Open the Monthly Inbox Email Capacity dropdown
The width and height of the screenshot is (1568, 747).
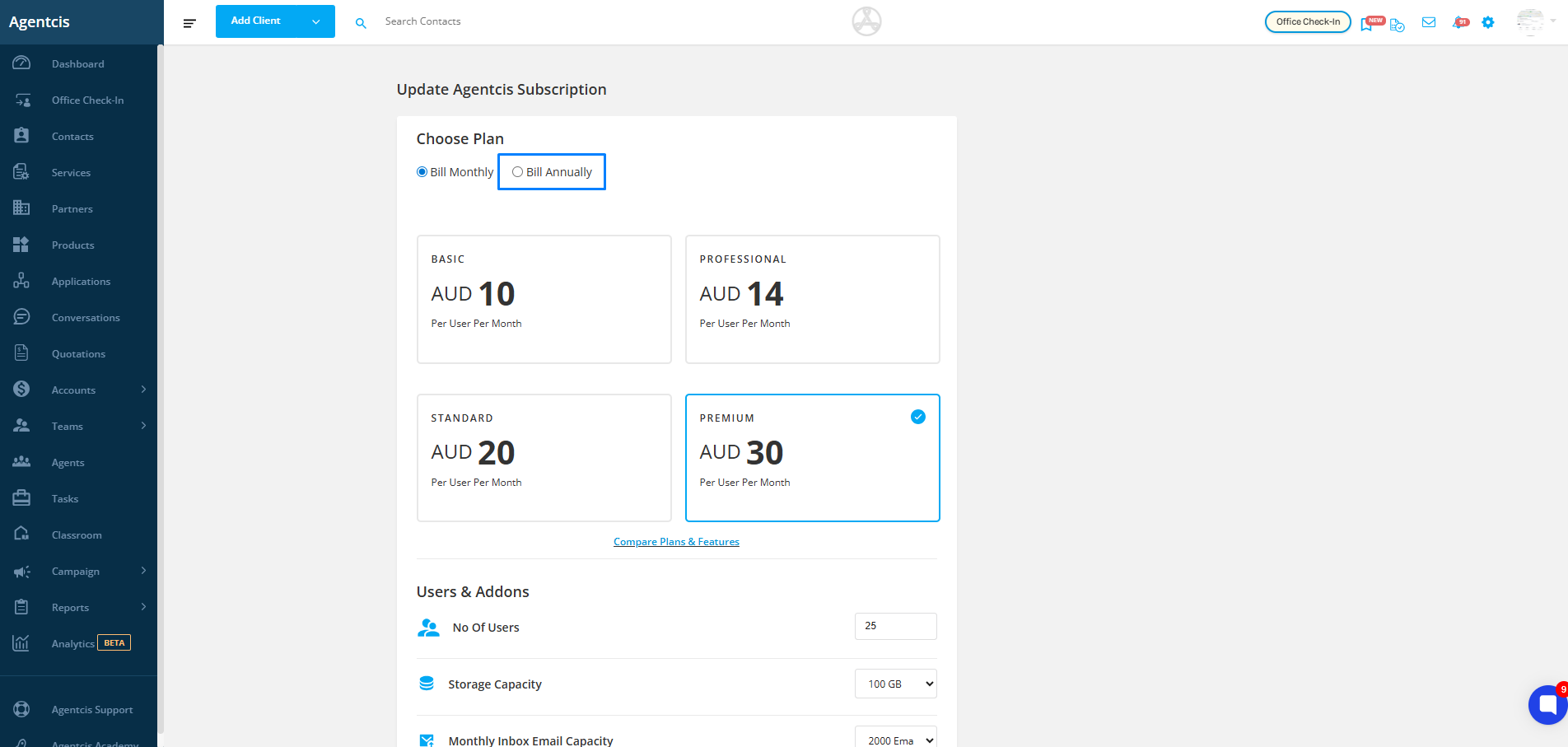click(896, 738)
